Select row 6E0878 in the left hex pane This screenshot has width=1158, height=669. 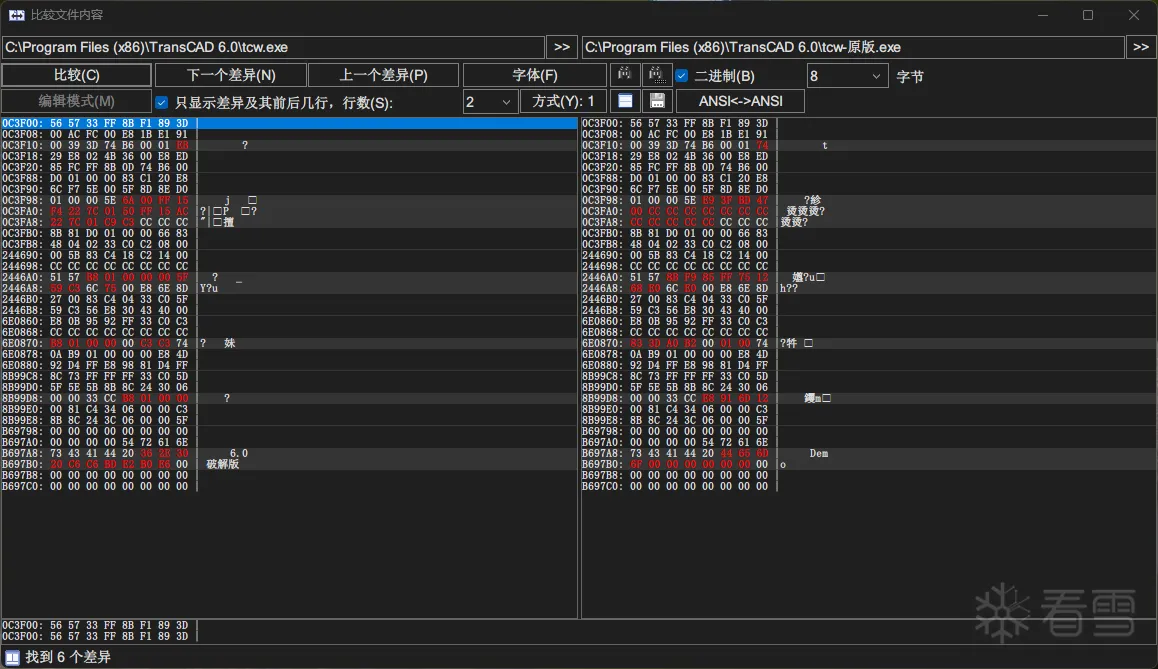[x=290, y=354]
